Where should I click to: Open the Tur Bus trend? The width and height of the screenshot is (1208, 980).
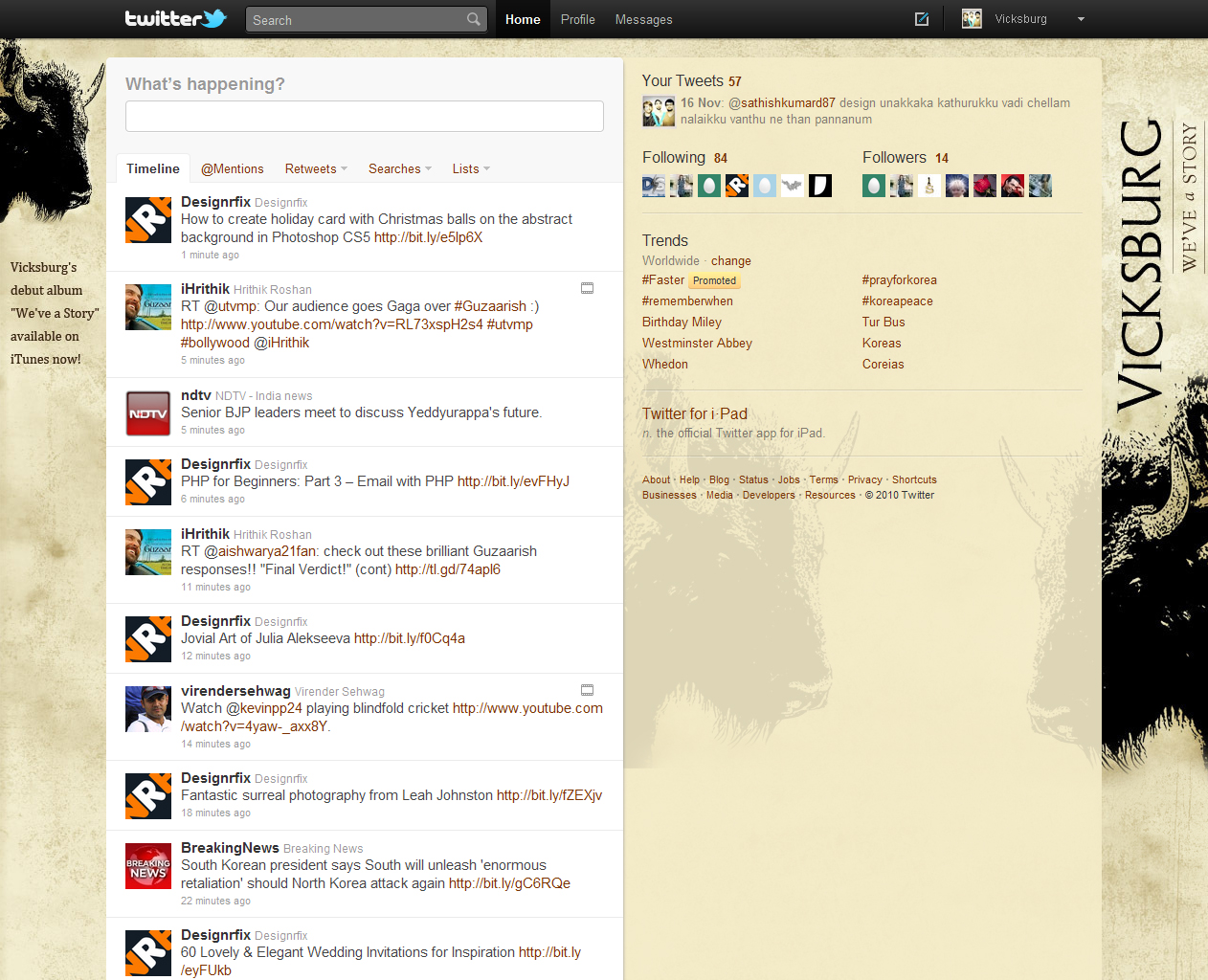[x=884, y=323]
